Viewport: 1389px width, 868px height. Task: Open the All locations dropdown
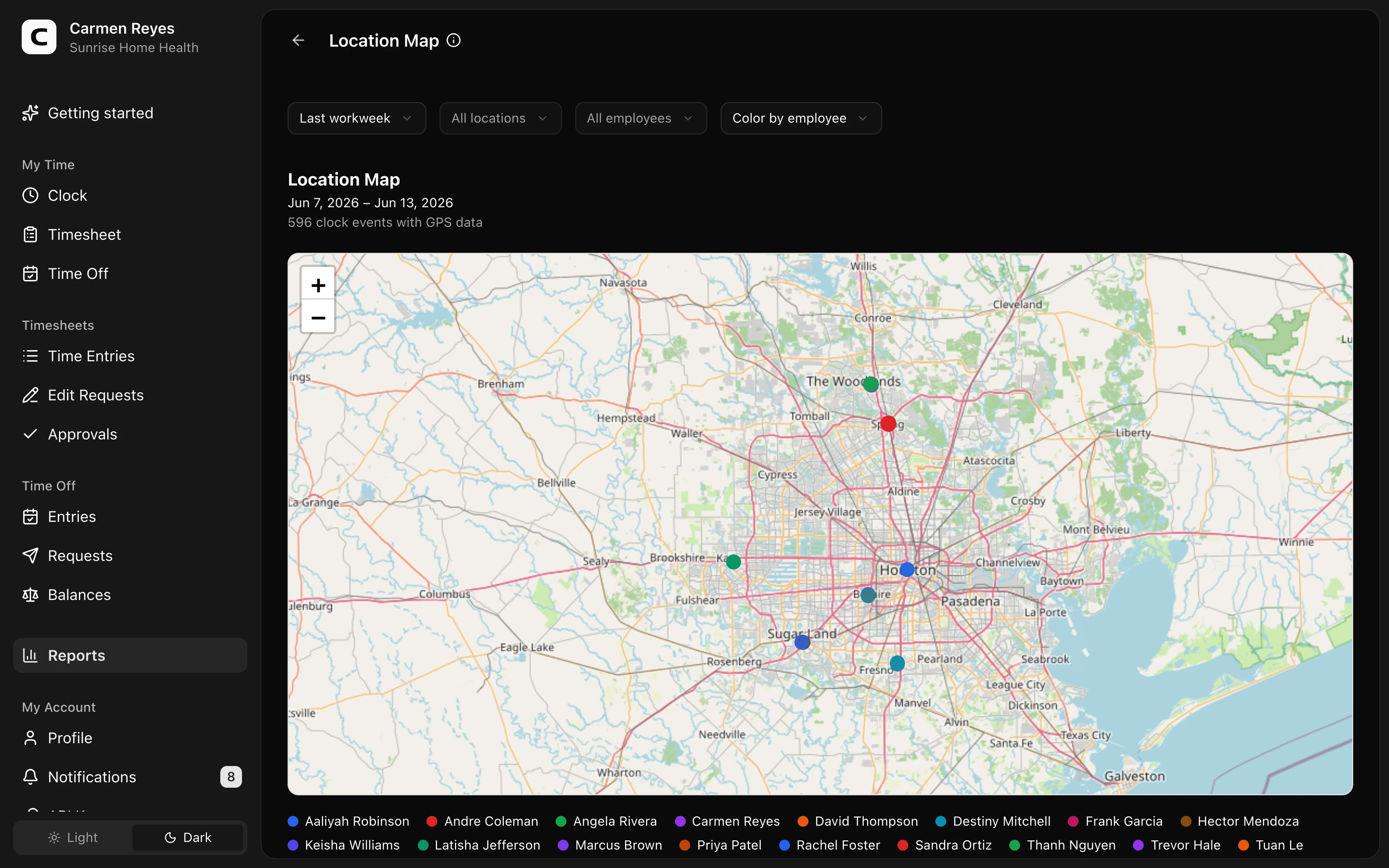click(x=500, y=118)
